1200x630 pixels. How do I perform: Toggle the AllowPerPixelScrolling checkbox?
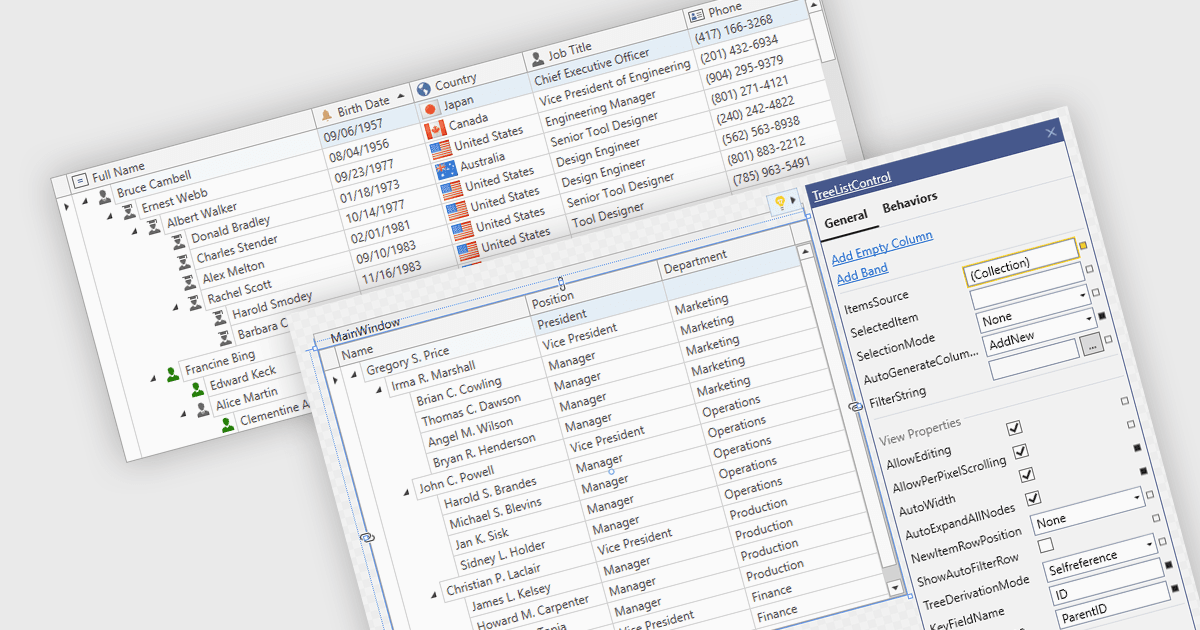click(1021, 451)
